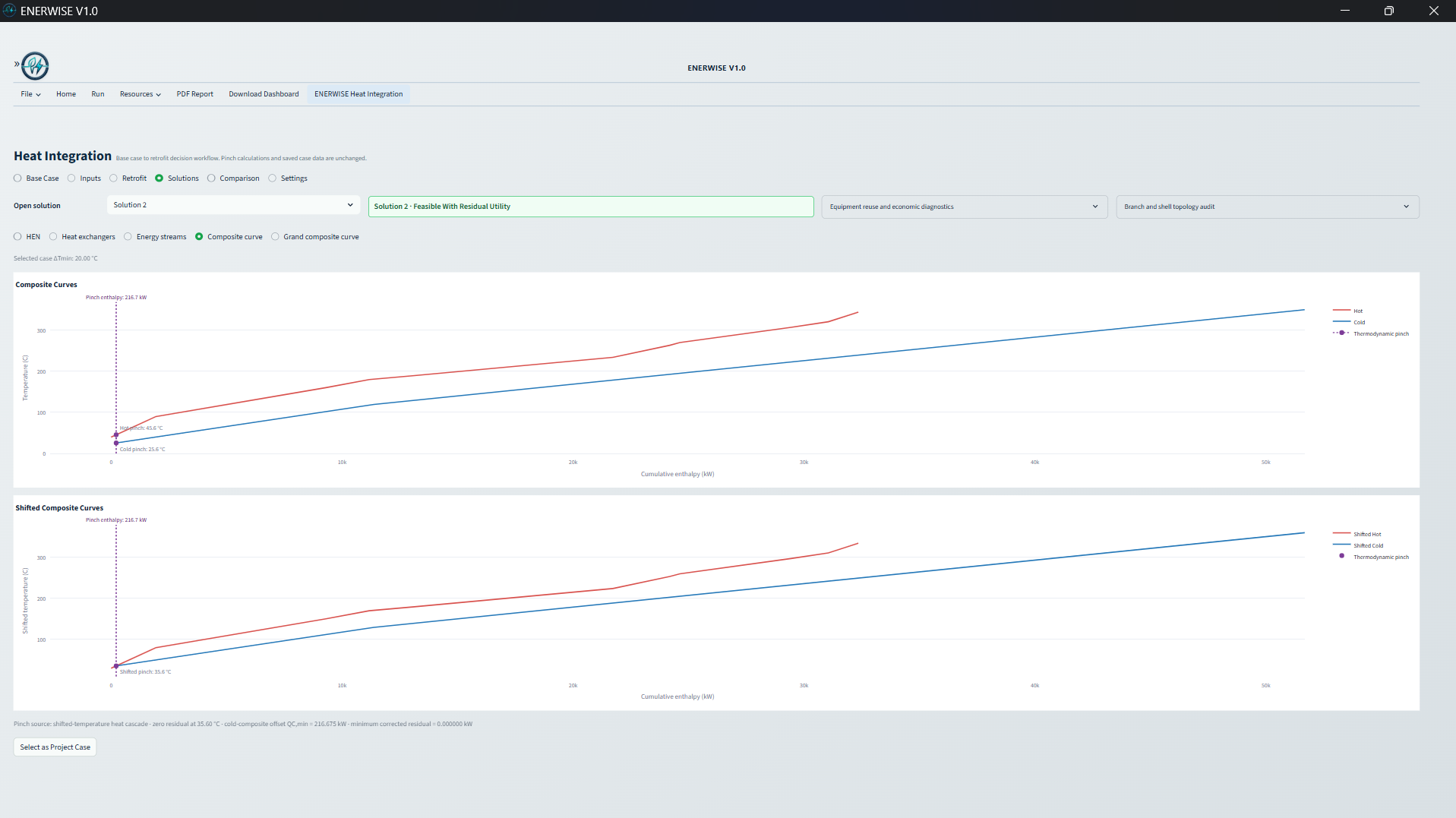
Task: Click the Shifted Composite Curves title
Action: click(59, 508)
